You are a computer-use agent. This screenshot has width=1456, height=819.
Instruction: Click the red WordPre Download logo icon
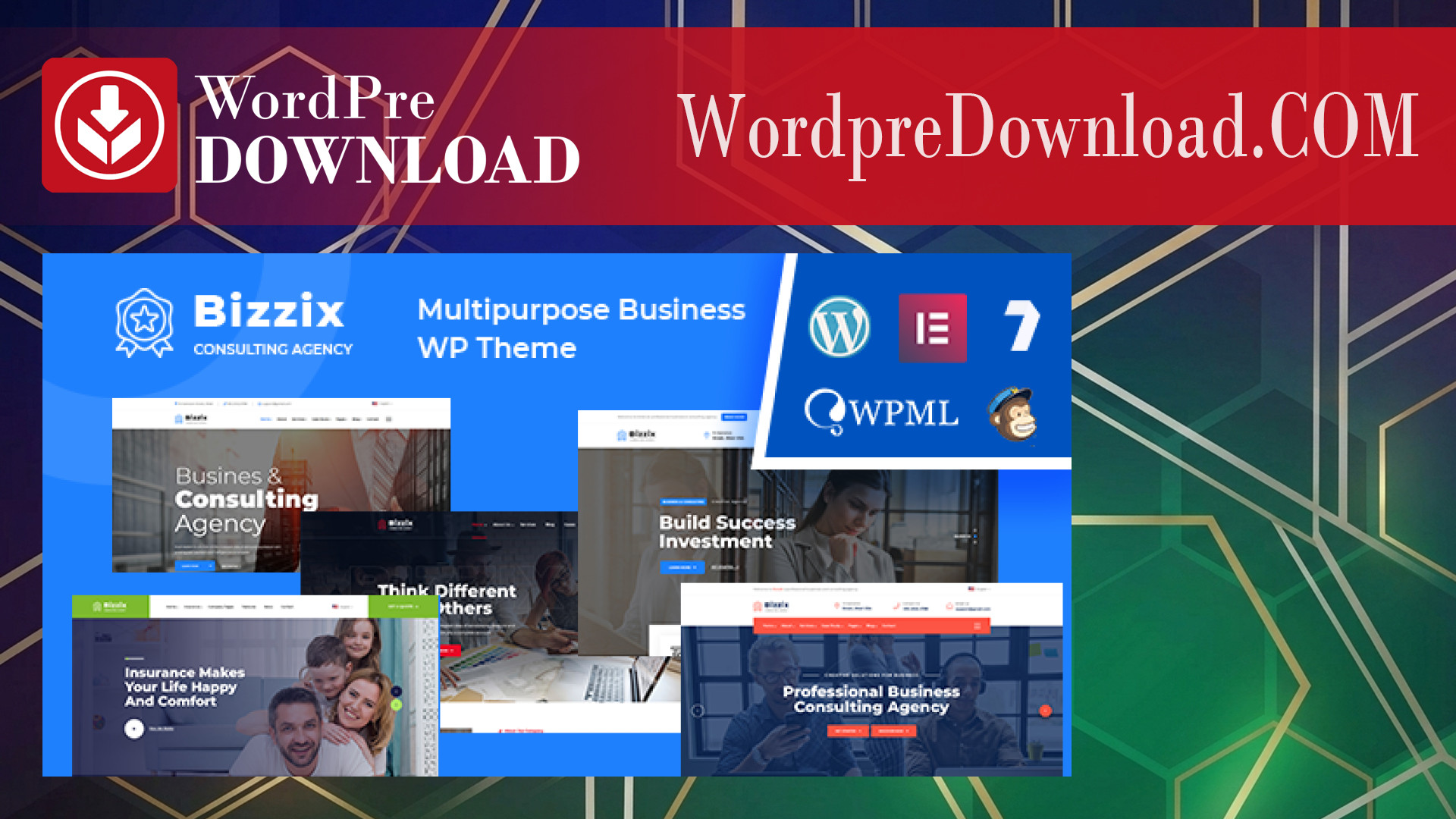pyautogui.click(x=109, y=125)
